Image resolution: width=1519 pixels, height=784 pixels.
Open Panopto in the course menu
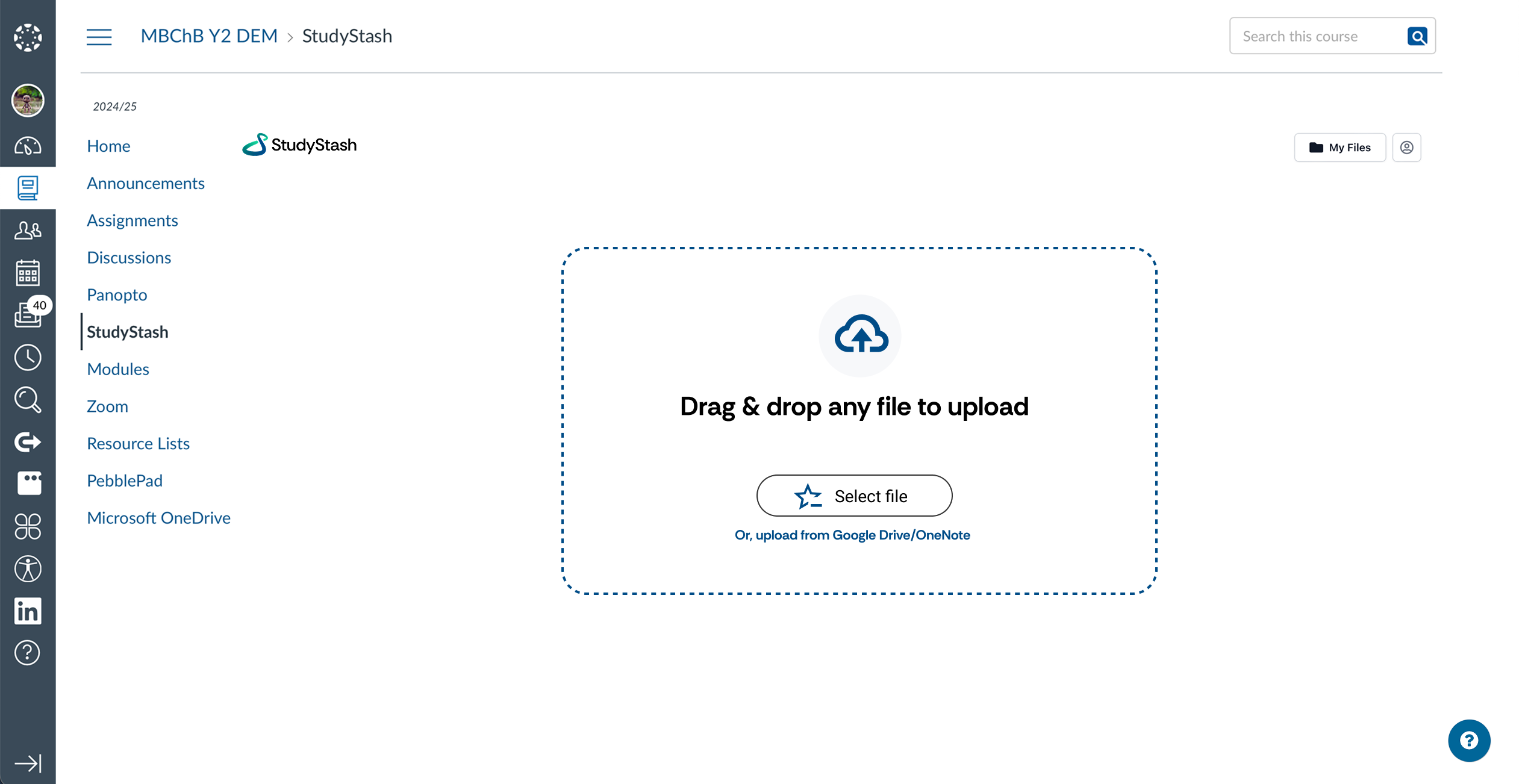point(117,295)
